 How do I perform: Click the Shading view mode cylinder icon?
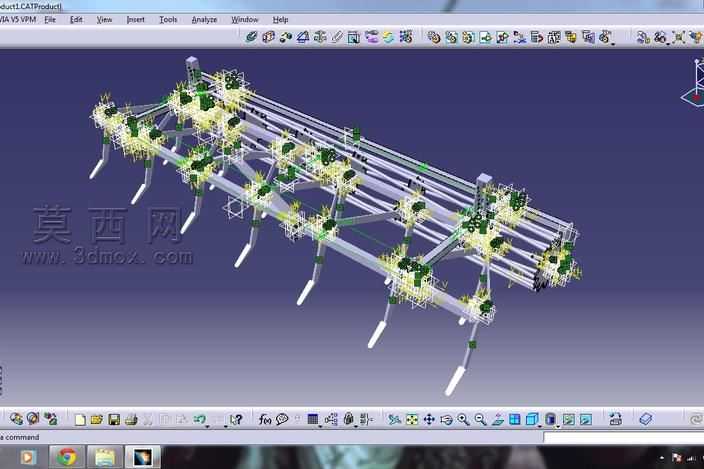click(550, 420)
